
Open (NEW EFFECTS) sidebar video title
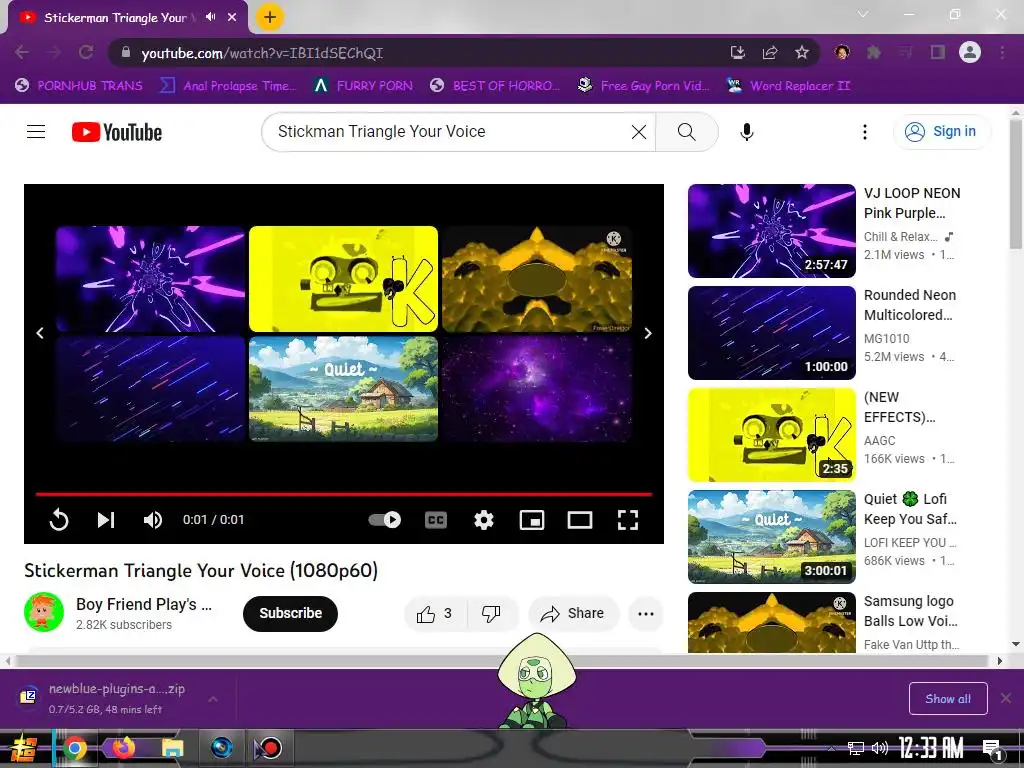pyautogui.click(x=899, y=407)
